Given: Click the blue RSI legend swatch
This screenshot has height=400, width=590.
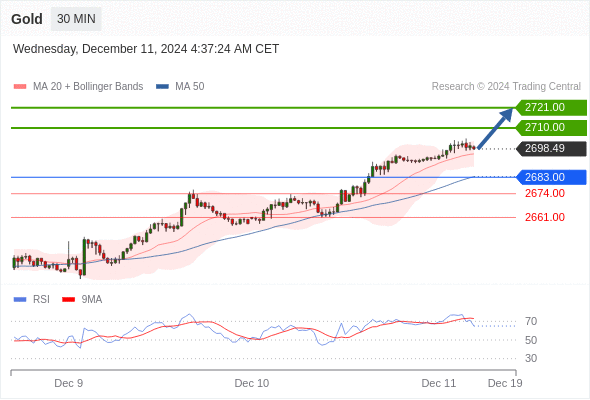Looking at the screenshot, I should coord(20,300).
